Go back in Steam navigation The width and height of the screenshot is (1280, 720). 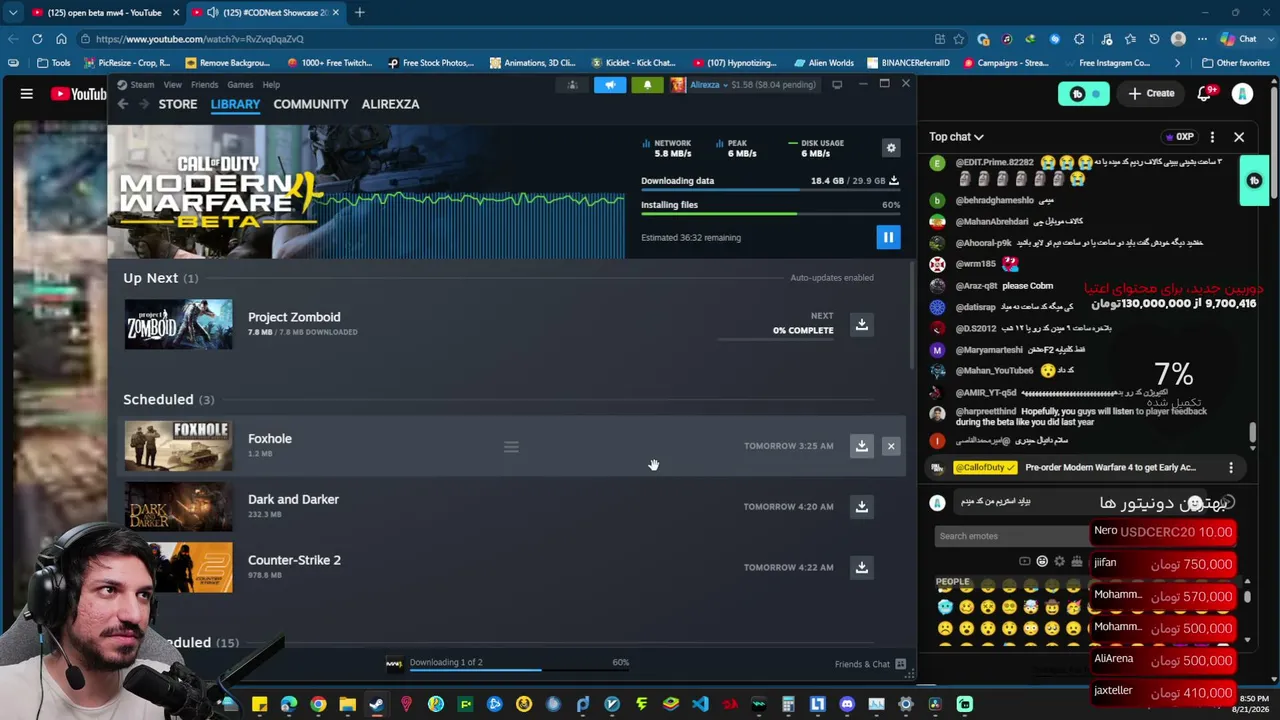tap(123, 104)
